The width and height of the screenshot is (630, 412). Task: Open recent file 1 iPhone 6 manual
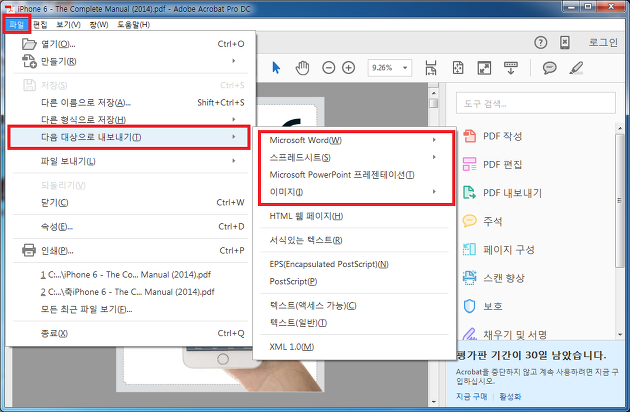tap(131, 275)
